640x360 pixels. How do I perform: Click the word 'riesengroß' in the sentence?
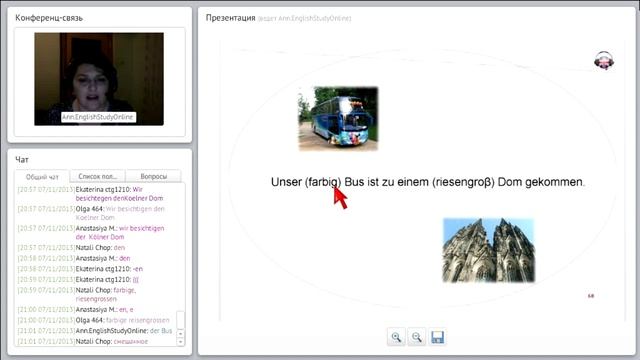463,182
